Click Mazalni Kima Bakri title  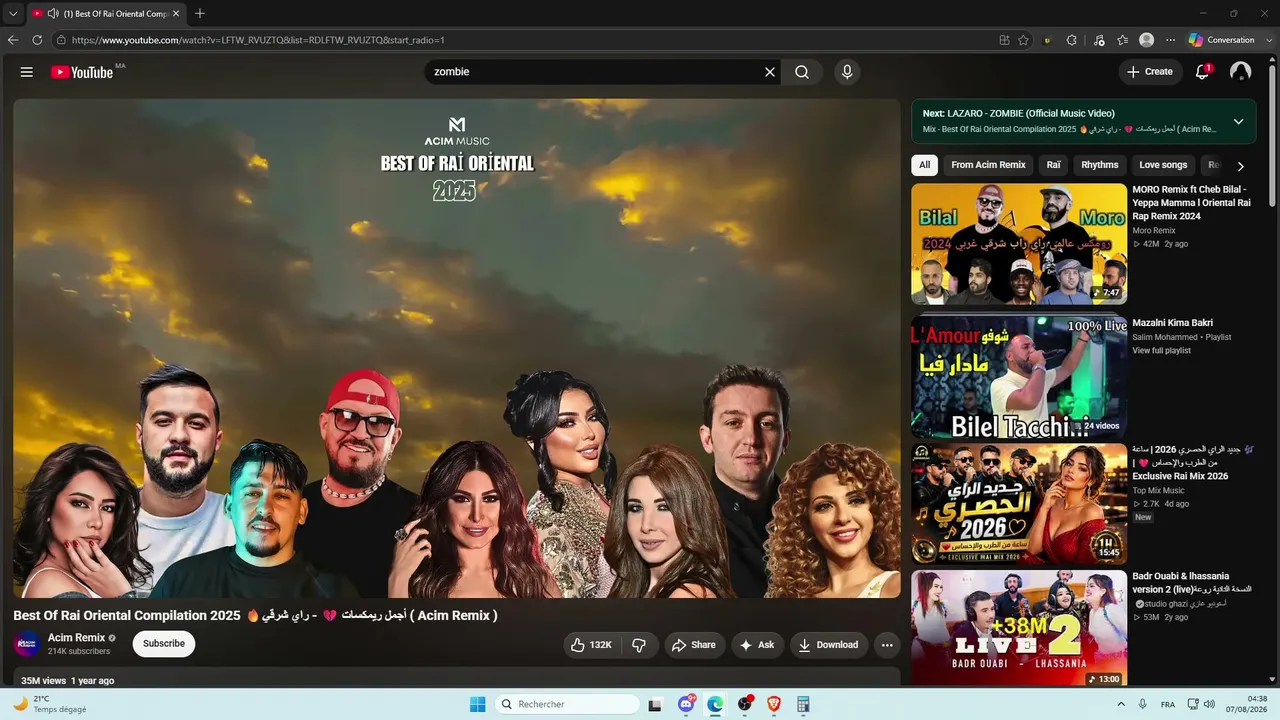pyautogui.click(x=1172, y=323)
